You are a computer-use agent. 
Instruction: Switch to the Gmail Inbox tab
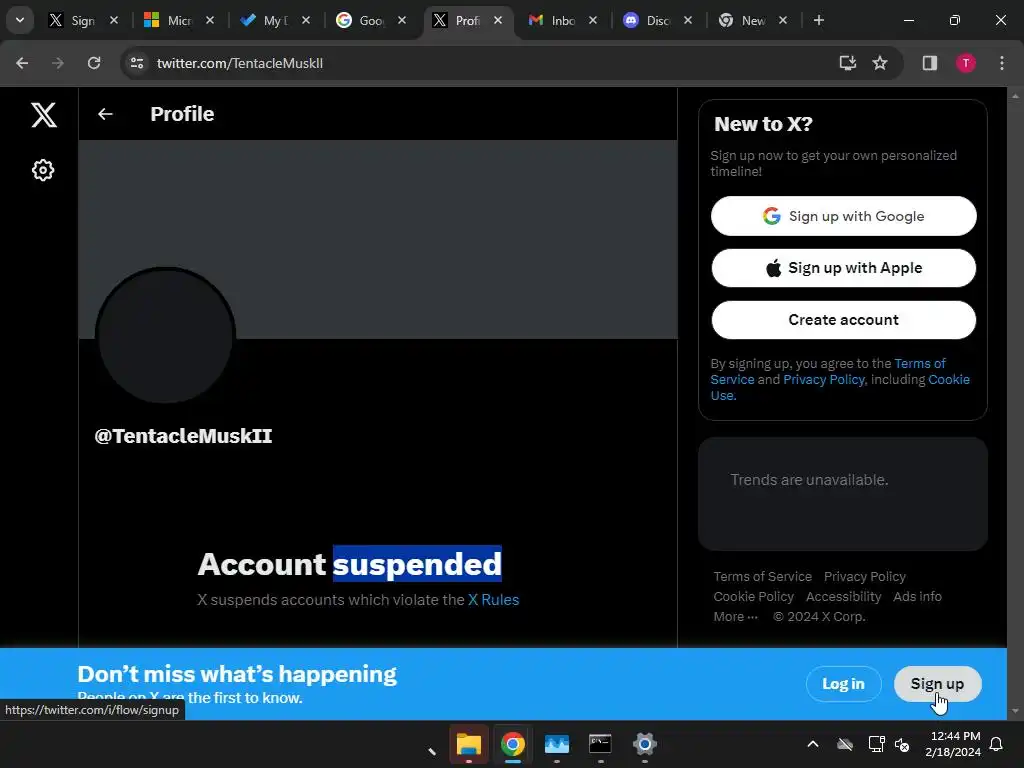click(552, 20)
